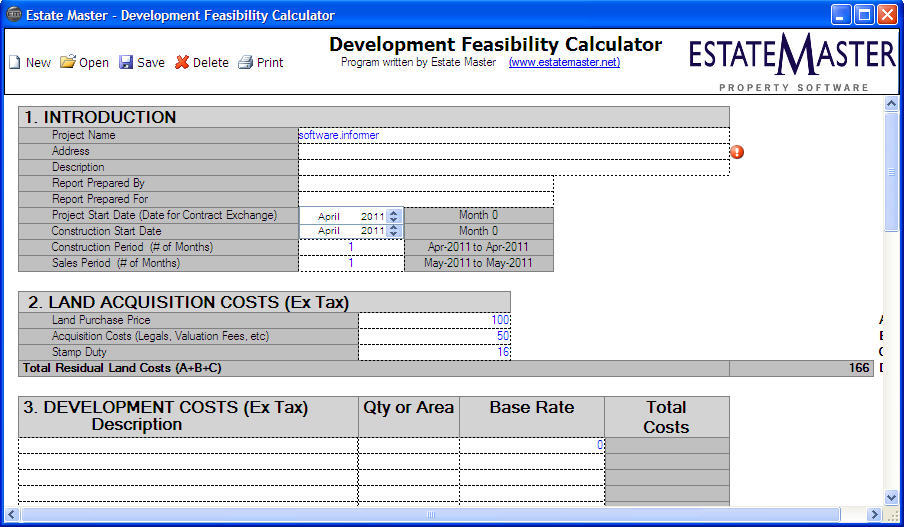904x527 pixels.
Task: Minimize the Estate Master window
Action: [841, 14]
